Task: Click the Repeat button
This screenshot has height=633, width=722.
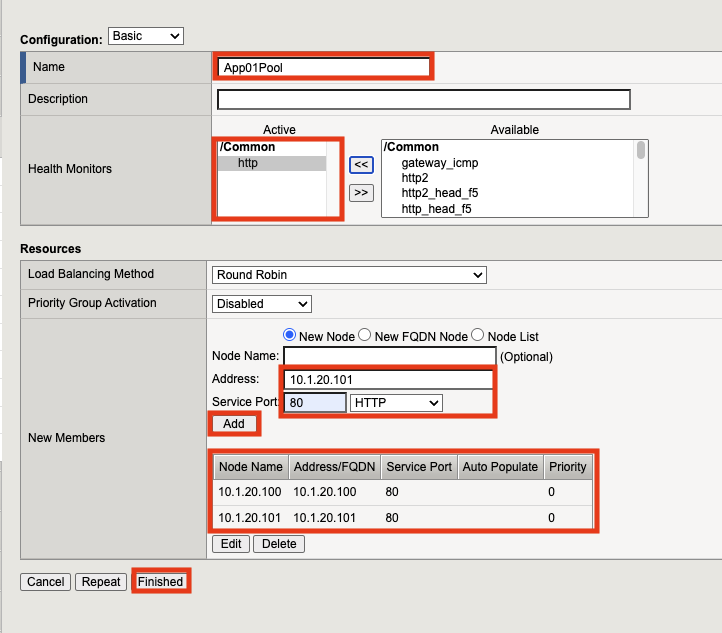Action: click(x=101, y=582)
